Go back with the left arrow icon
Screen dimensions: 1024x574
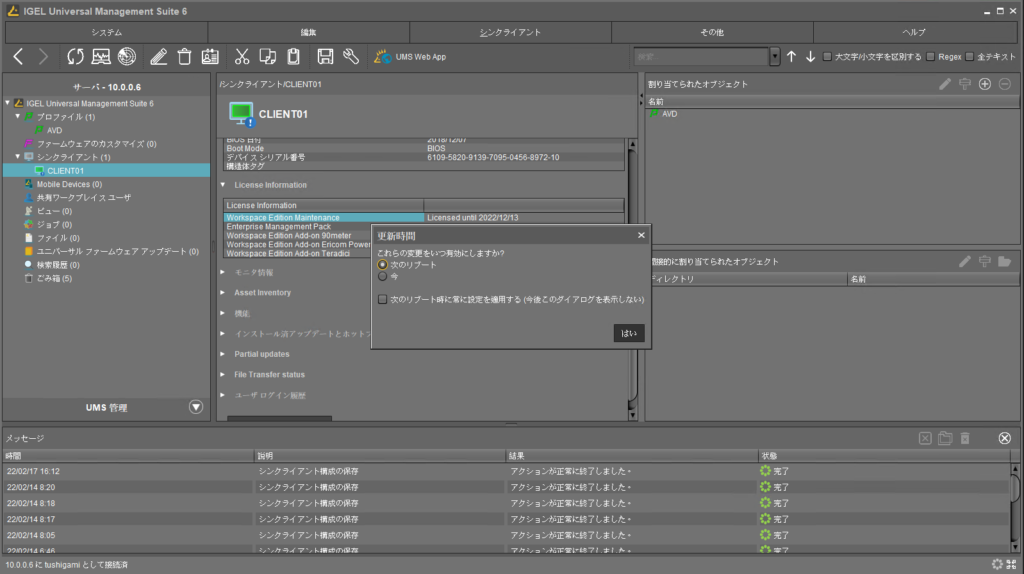click(x=18, y=57)
